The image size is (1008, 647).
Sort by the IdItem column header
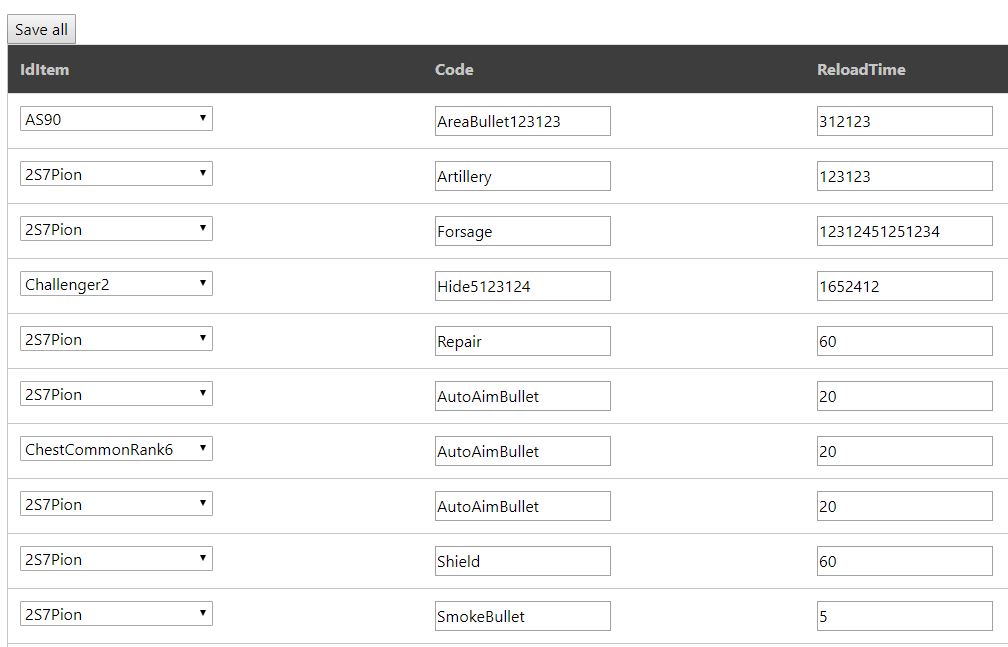[x=44, y=70]
